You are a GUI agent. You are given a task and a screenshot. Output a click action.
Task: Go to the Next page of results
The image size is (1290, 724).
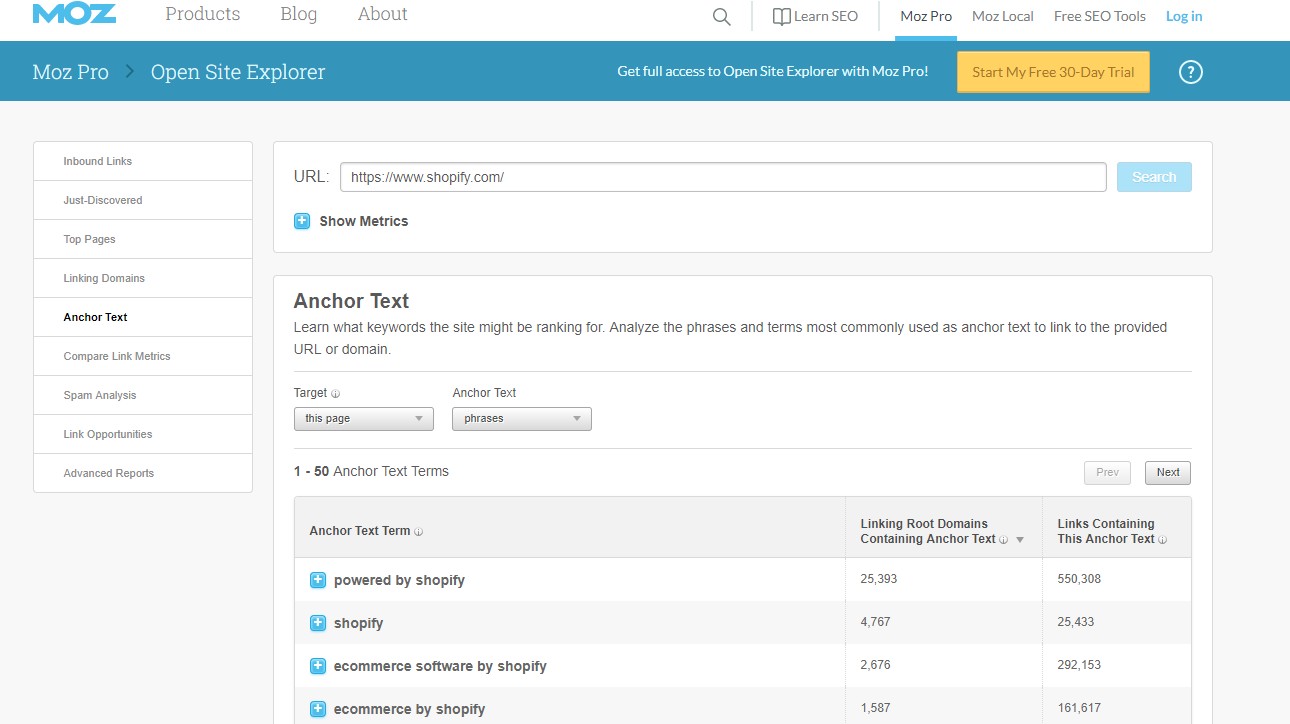point(1168,473)
